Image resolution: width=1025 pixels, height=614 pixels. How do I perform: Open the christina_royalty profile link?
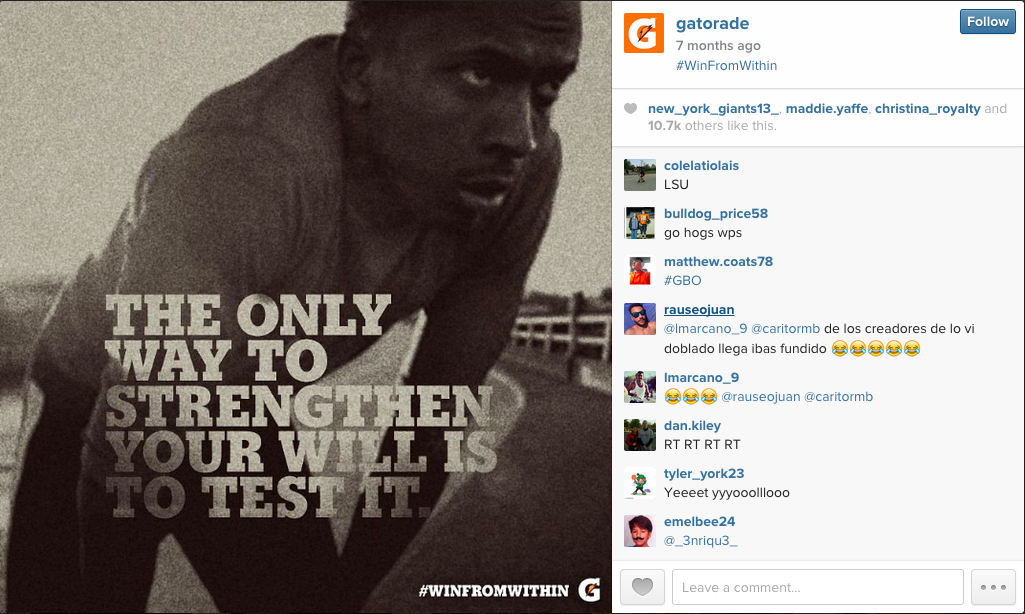point(928,109)
